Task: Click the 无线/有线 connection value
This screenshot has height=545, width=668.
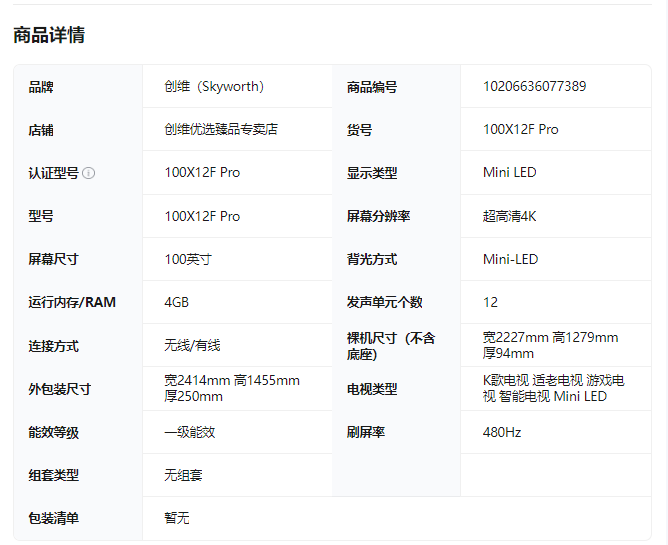Action: pyautogui.click(x=192, y=346)
